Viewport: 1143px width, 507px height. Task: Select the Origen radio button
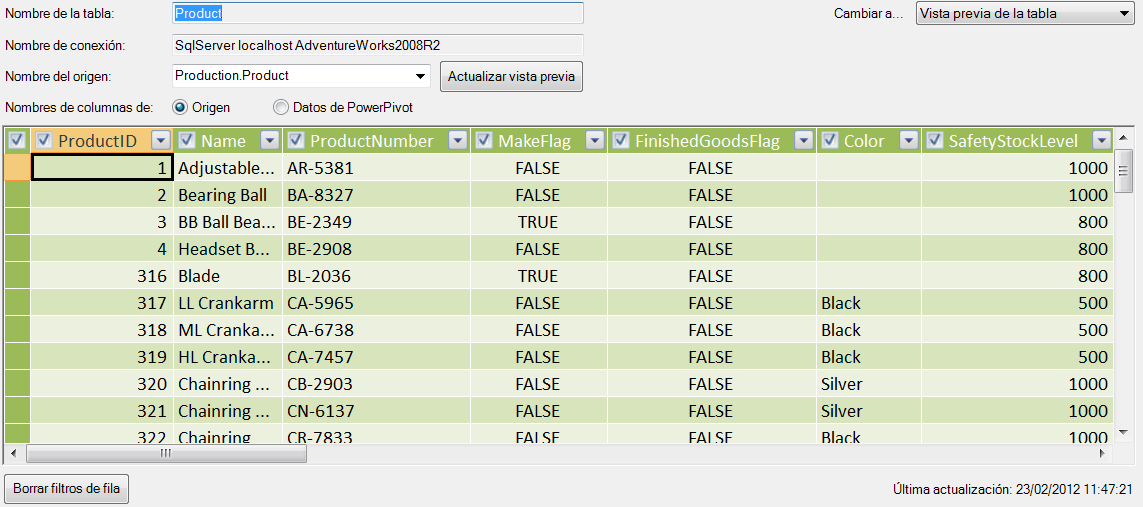180,107
